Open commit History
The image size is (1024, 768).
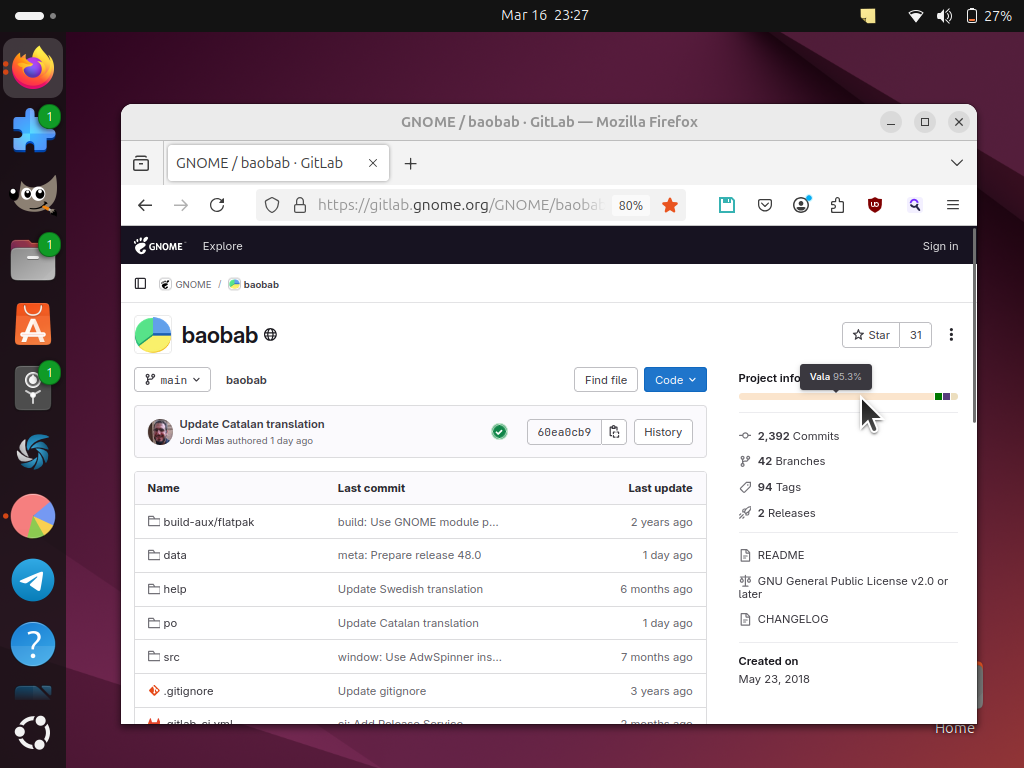(x=663, y=432)
